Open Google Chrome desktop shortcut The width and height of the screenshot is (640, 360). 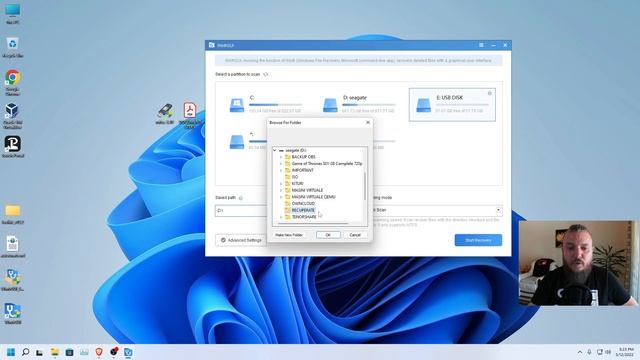coord(13,82)
